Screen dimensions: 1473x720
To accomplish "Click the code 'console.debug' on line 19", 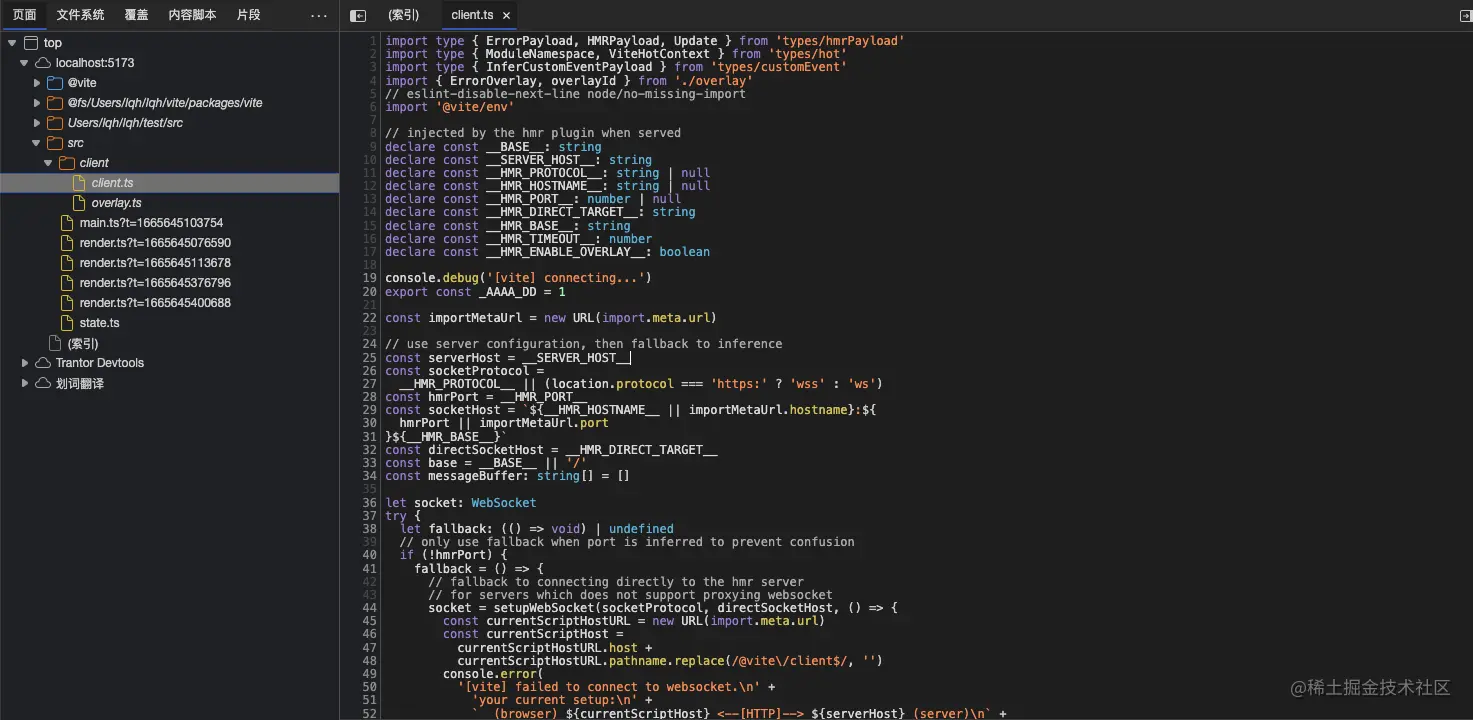I will pyautogui.click(x=432, y=278).
